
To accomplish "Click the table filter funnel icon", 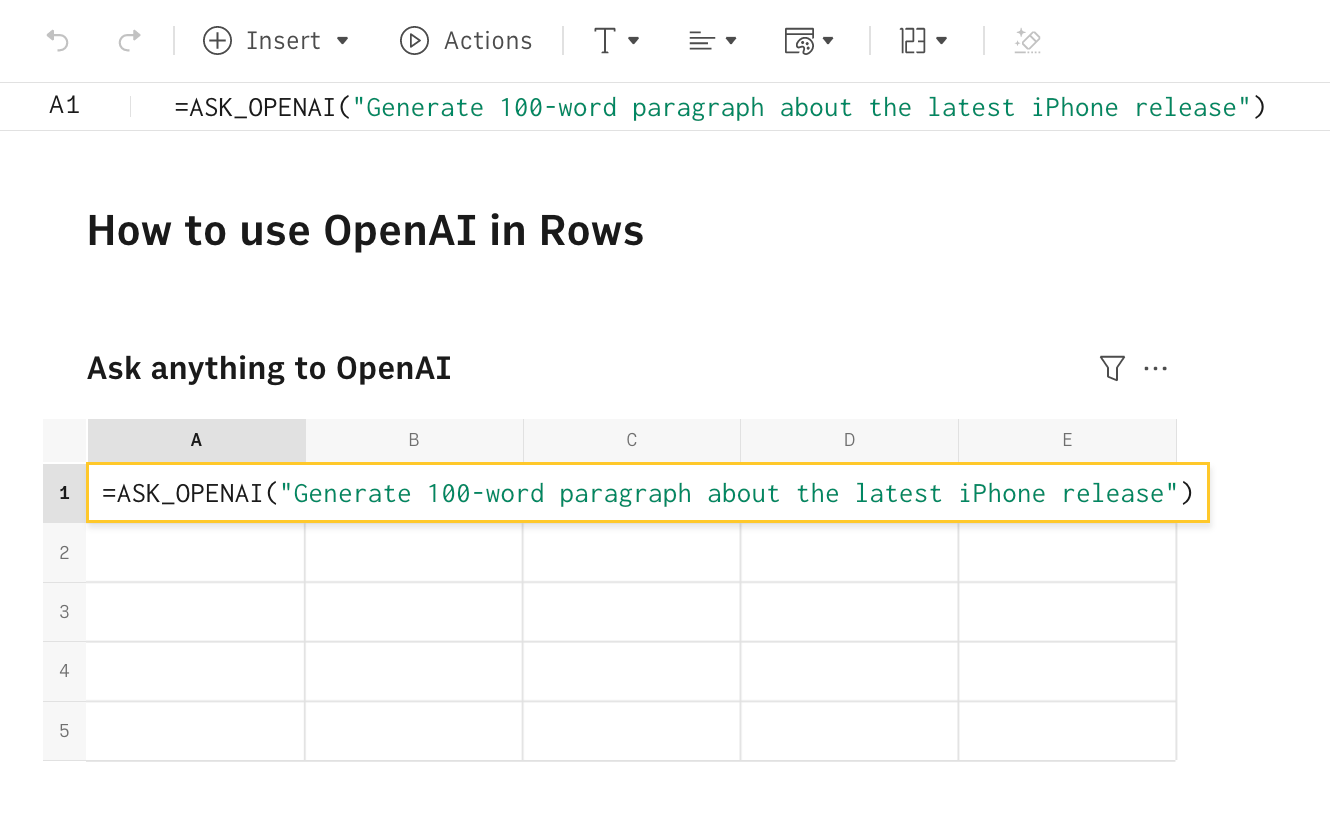I will pos(1112,368).
